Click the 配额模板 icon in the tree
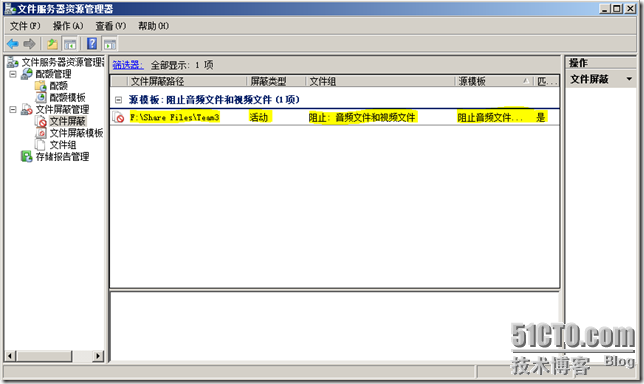 [41, 97]
